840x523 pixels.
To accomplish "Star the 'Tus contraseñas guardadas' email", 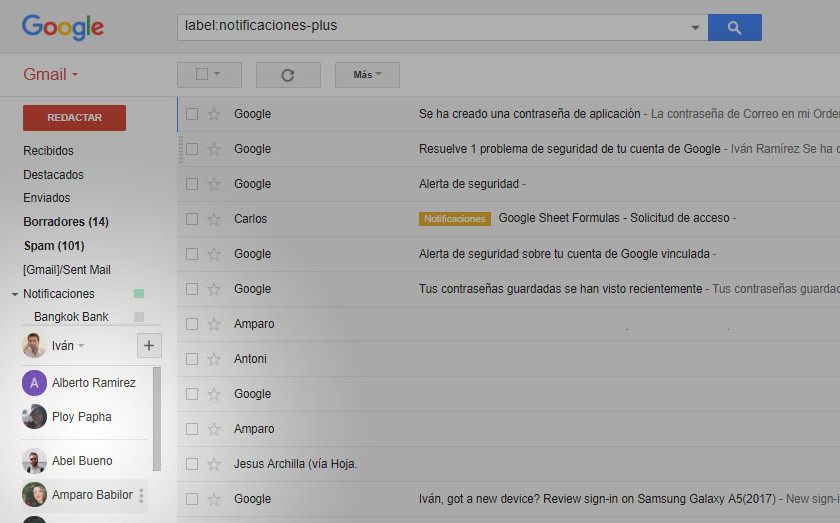I will (x=214, y=289).
